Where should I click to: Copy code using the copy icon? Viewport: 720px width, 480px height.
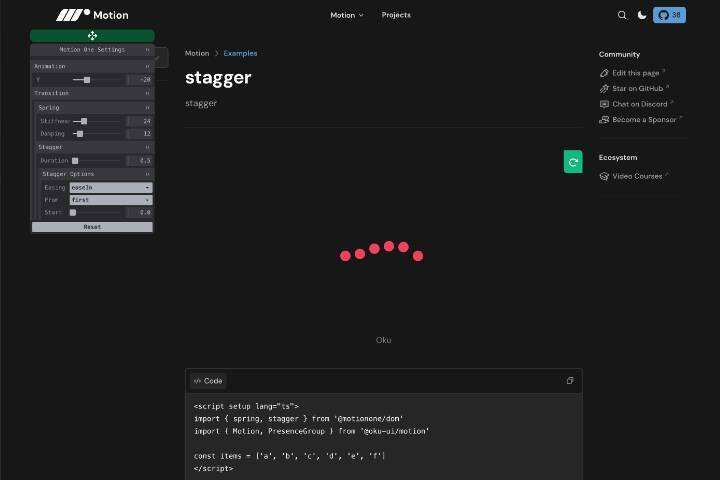click(x=570, y=380)
